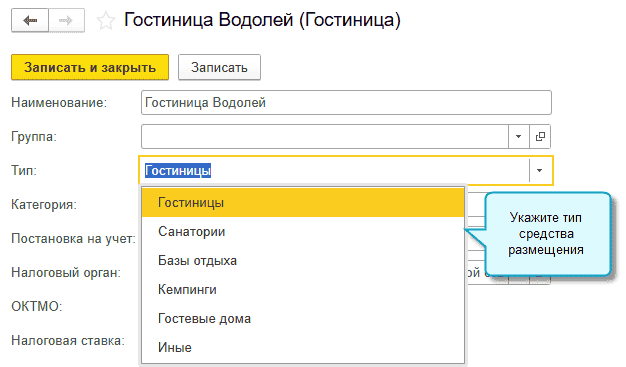Add to favorites with star icon
The height and width of the screenshot is (367, 626).
point(106,21)
